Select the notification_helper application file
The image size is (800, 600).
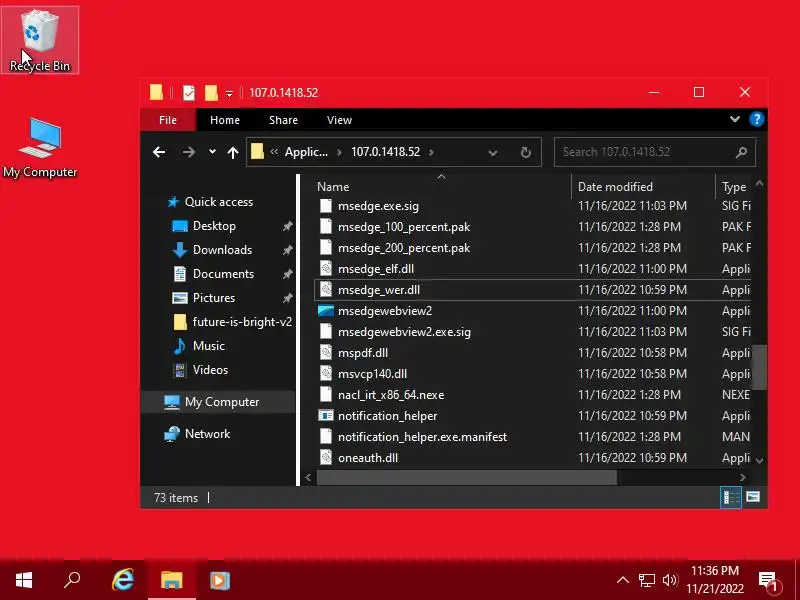click(387, 416)
